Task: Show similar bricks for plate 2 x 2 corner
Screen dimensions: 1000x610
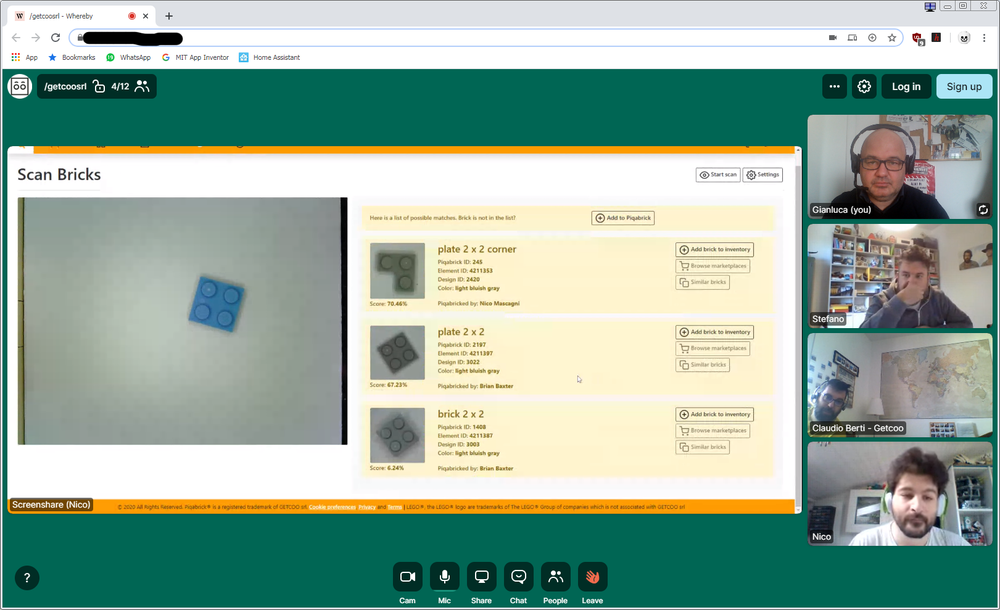Action: coord(703,282)
